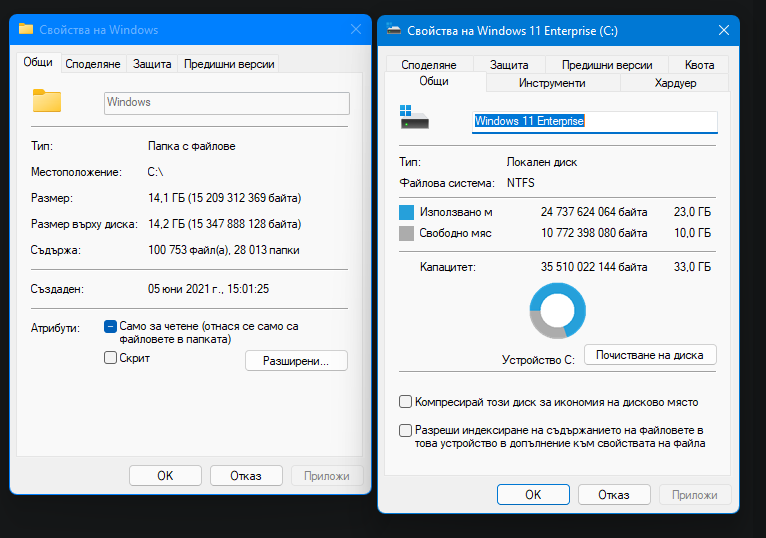Click the size value 14,1 ГБ text

click(225, 198)
